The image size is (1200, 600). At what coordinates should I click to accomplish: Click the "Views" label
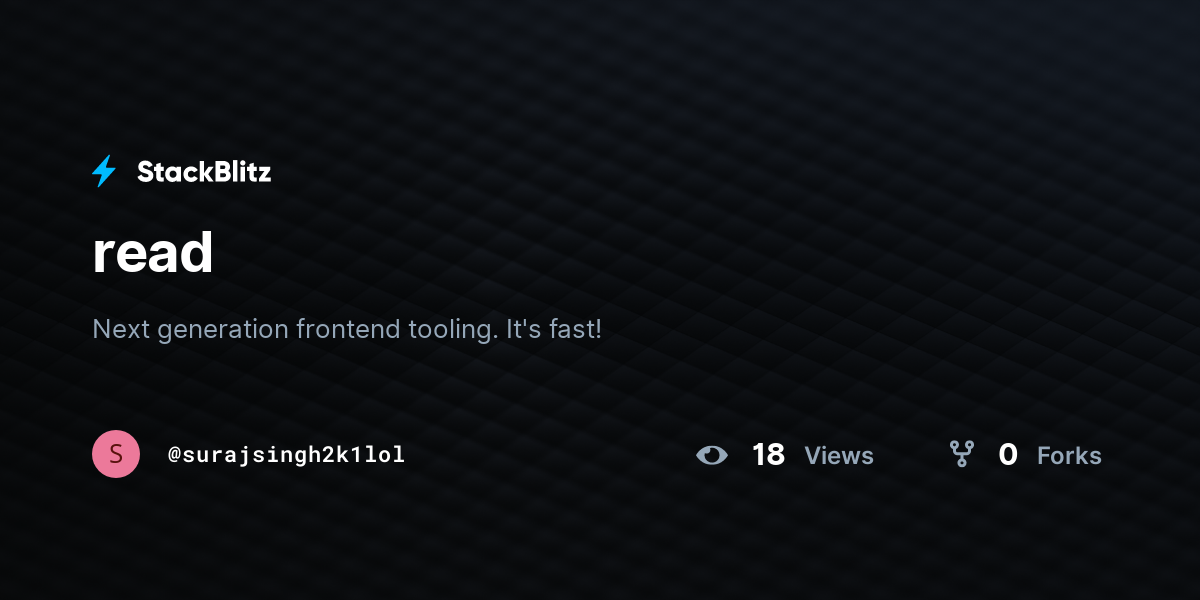click(x=839, y=456)
